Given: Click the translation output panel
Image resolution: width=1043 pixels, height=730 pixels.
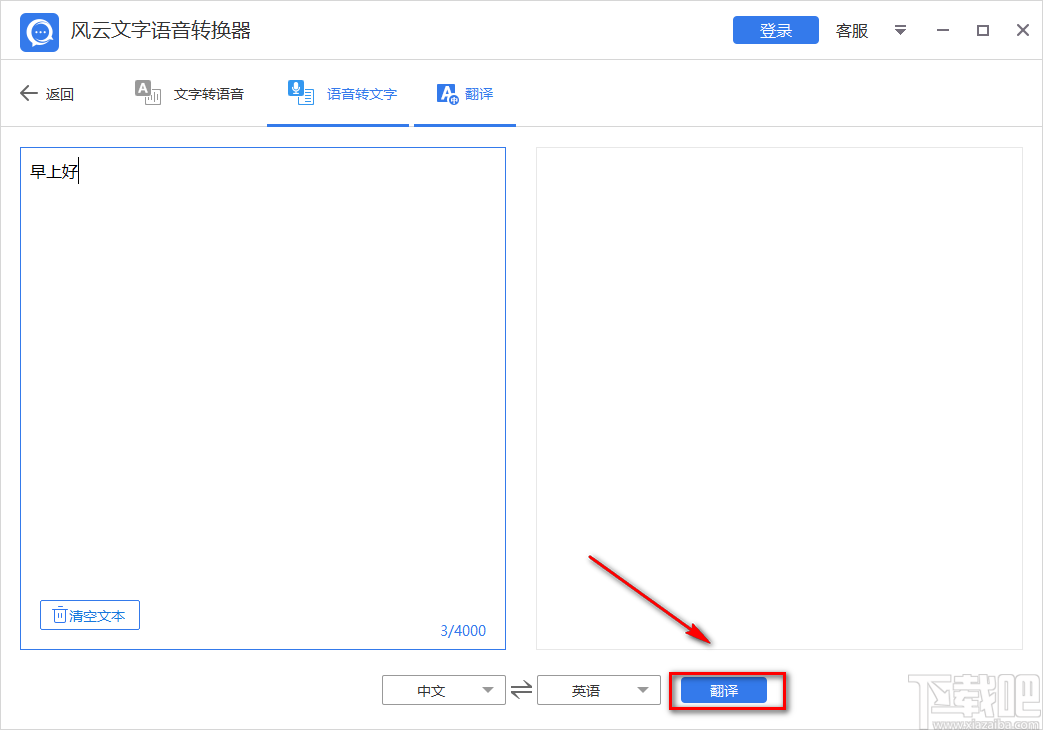Looking at the screenshot, I should click(779, 398).
